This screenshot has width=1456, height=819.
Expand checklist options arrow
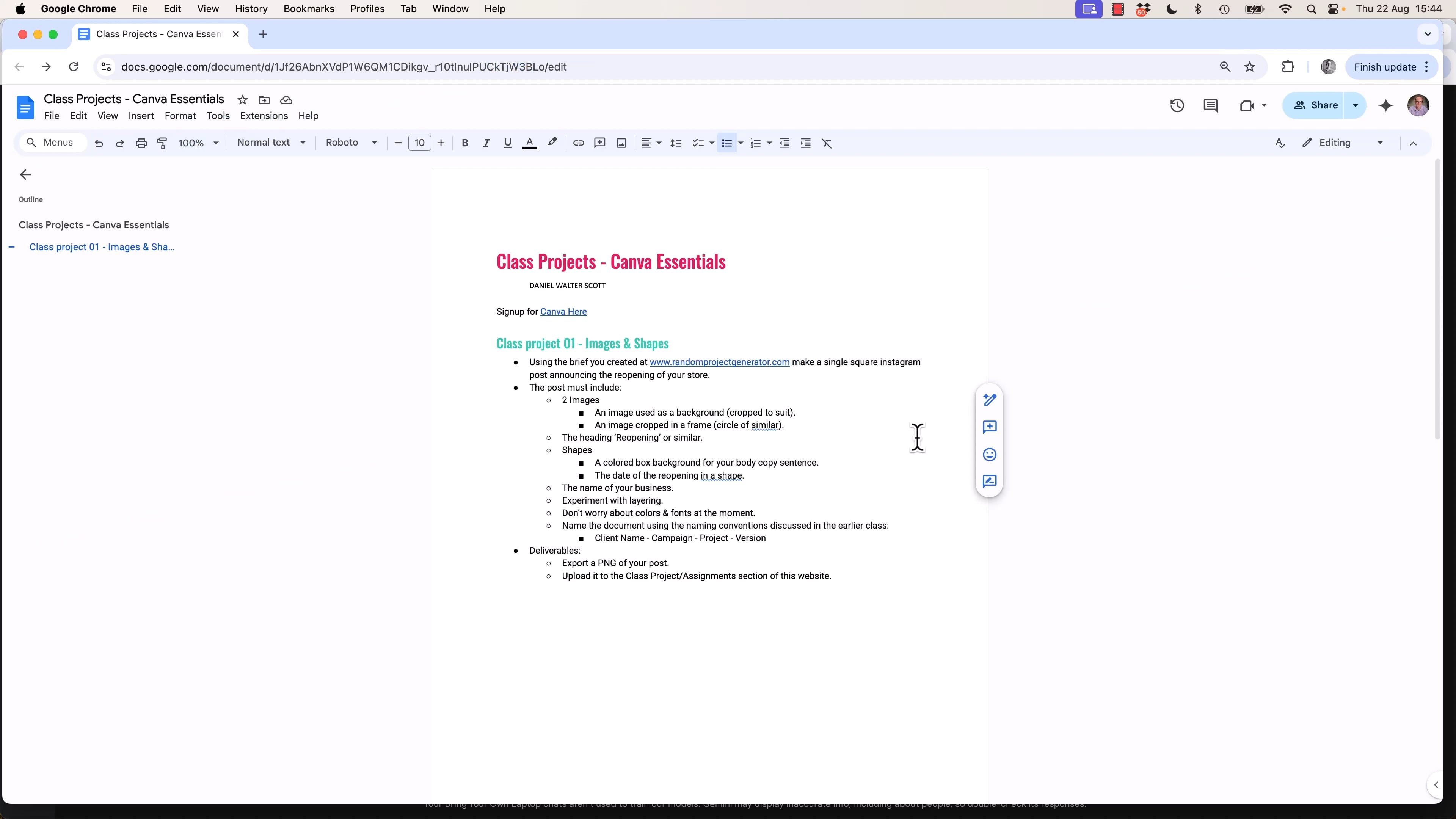click(x=712, y=143)
